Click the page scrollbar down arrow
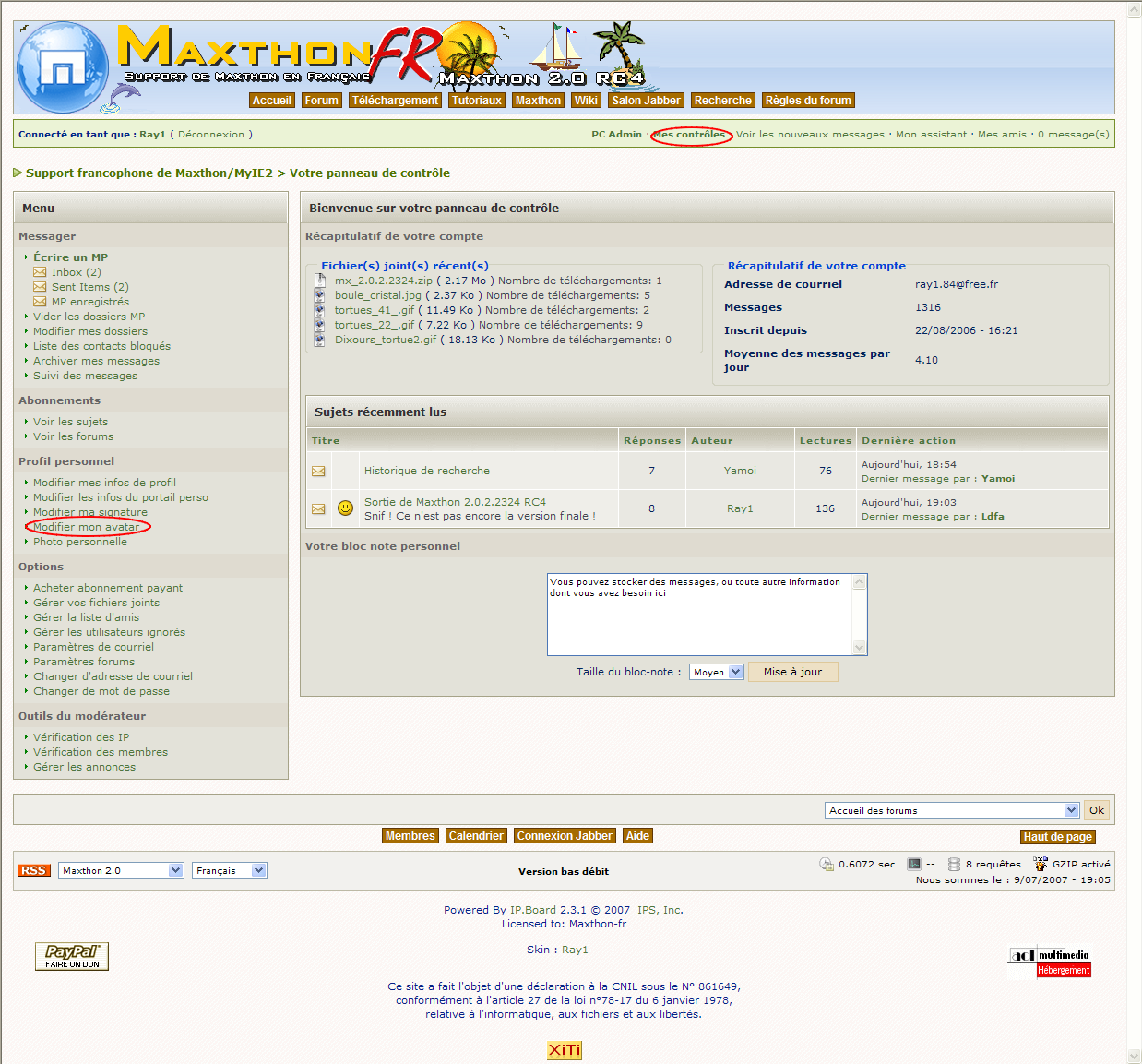 1135,1056
